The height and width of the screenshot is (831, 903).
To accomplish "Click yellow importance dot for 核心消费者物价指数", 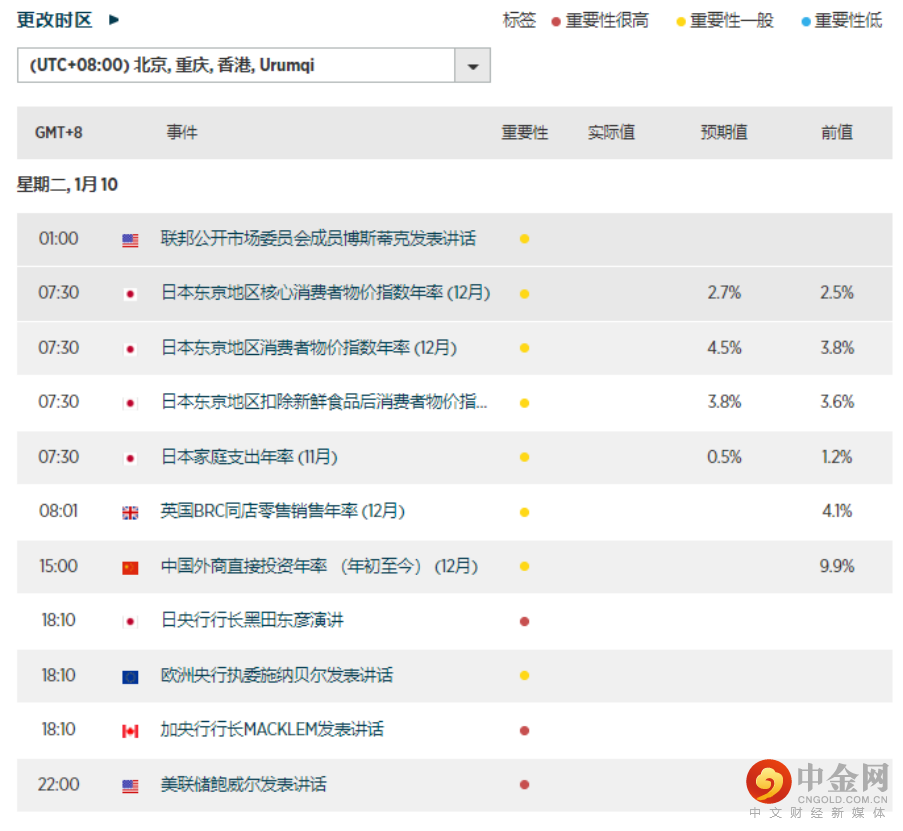I will [524, 294].
